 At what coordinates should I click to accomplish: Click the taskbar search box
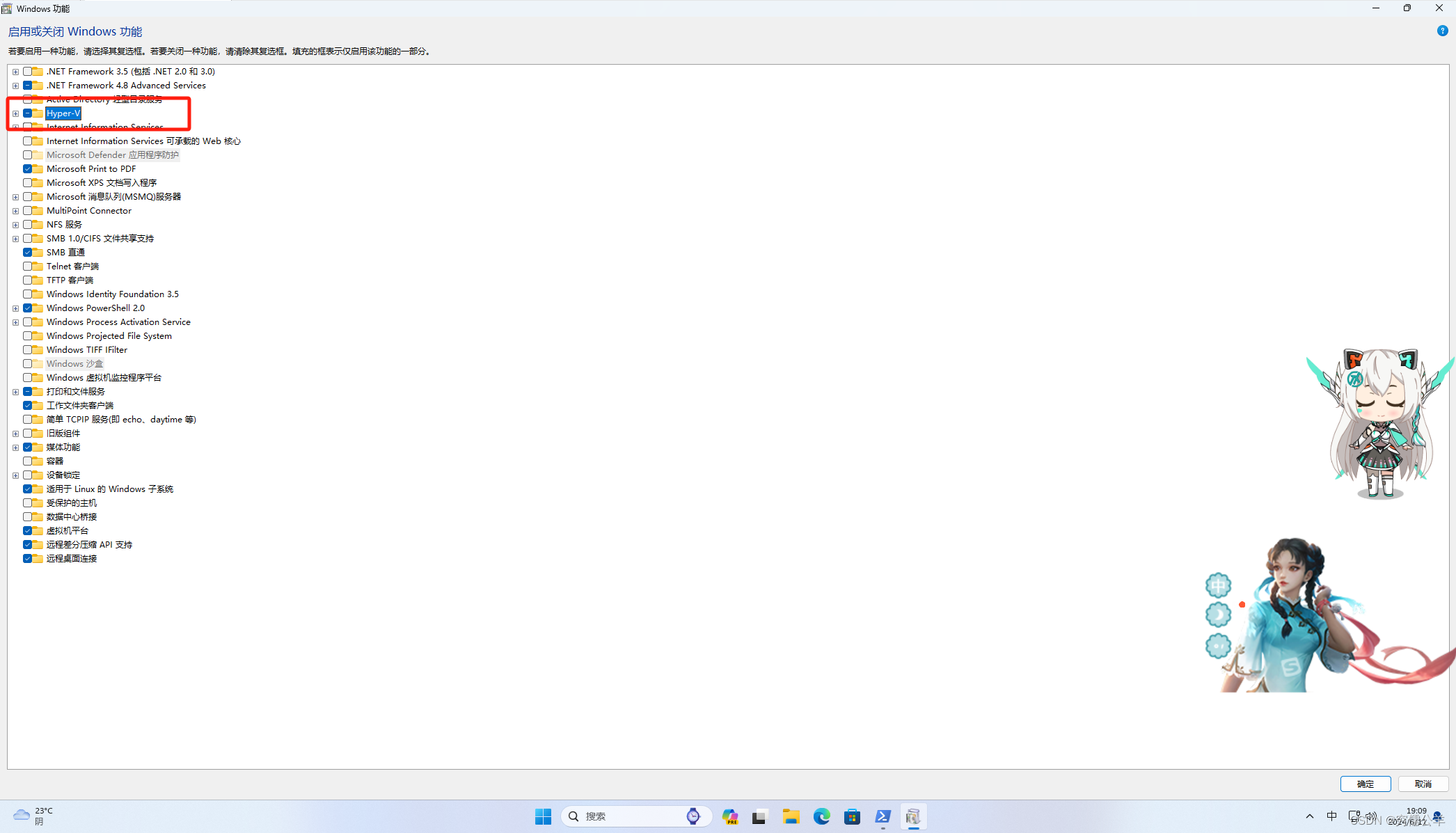point(626,816)
